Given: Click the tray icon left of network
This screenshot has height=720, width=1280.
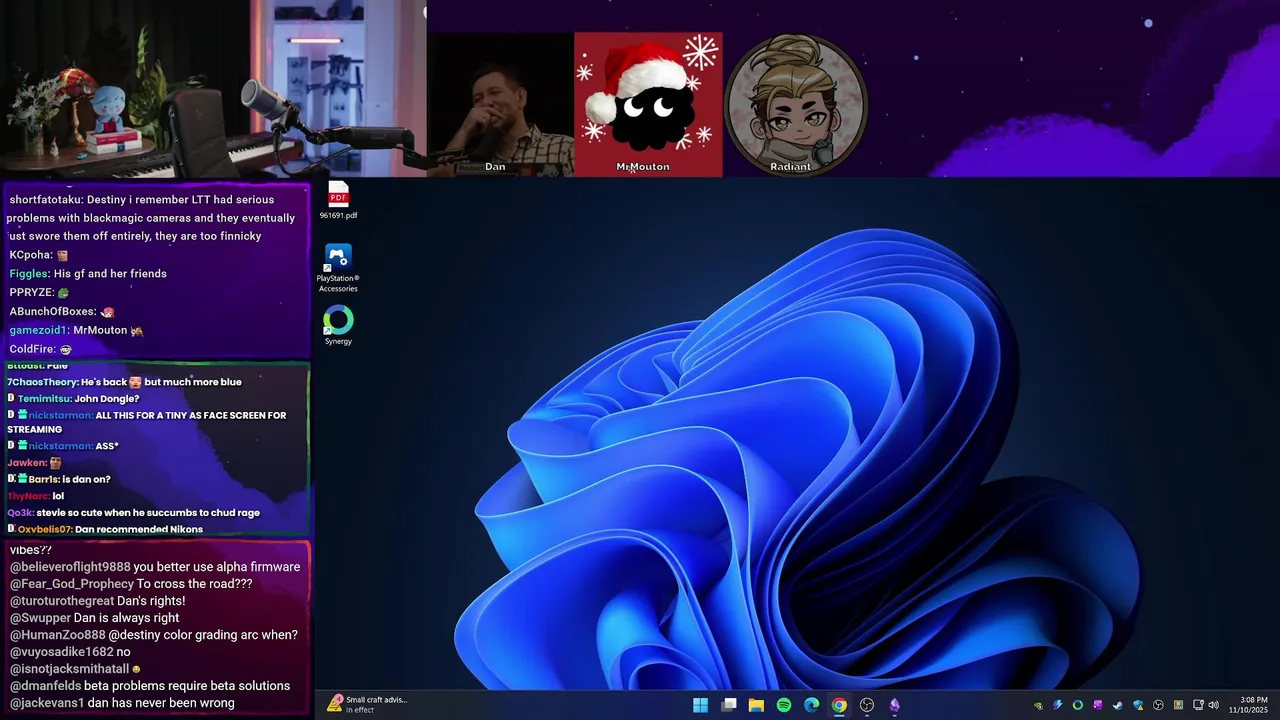Looking at the screenshot, I should click(x=1178, y=705).
